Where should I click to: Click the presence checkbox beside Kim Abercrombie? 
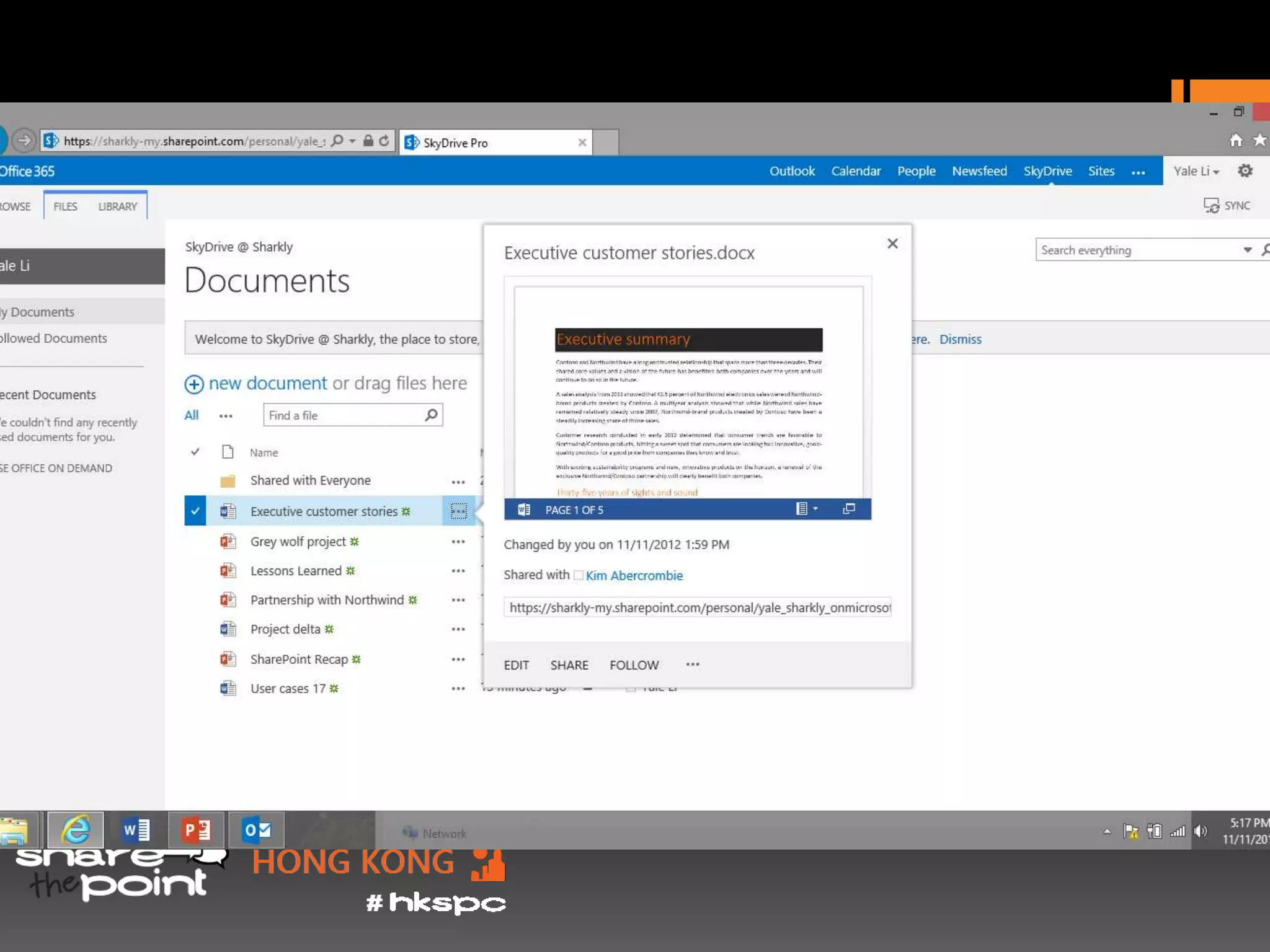pyautogui.click(x=578, y=575)
